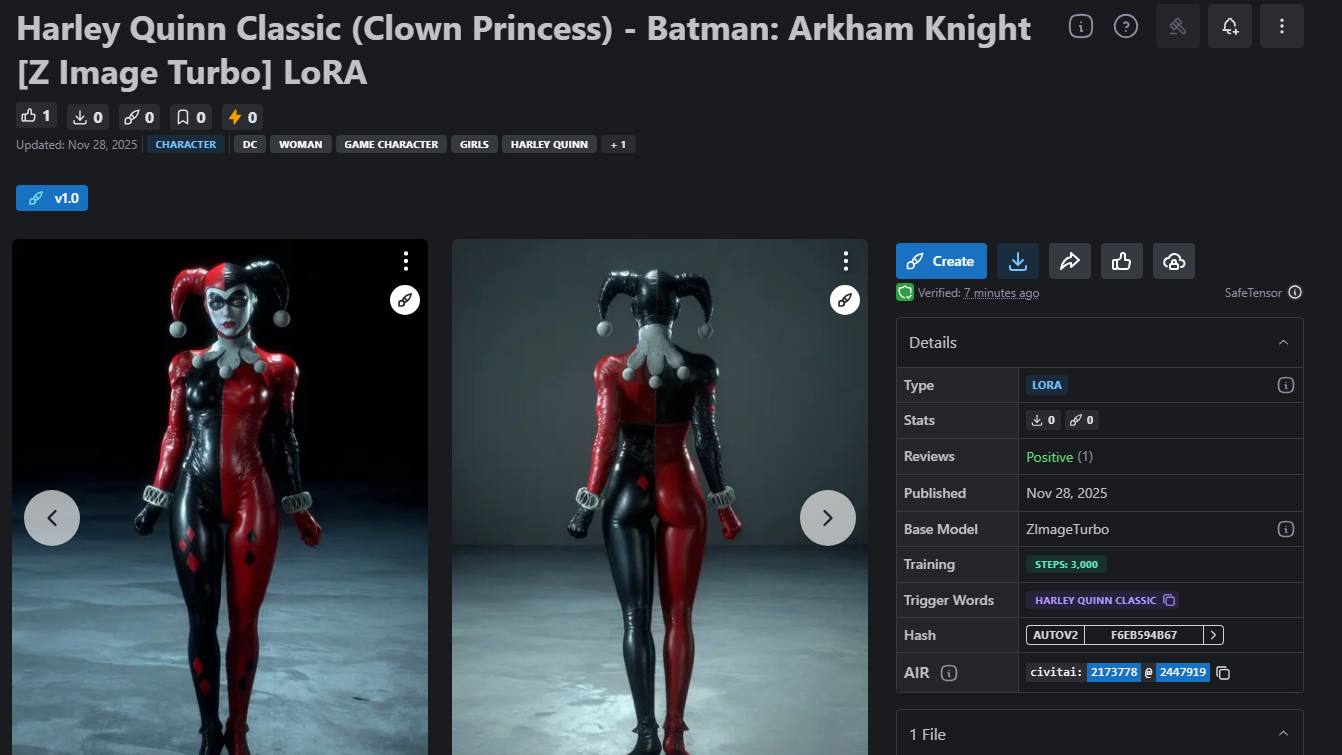1342x755 pixels.
Task: Copy the F6EB594B67 hash value
Action: point(1144,635)
